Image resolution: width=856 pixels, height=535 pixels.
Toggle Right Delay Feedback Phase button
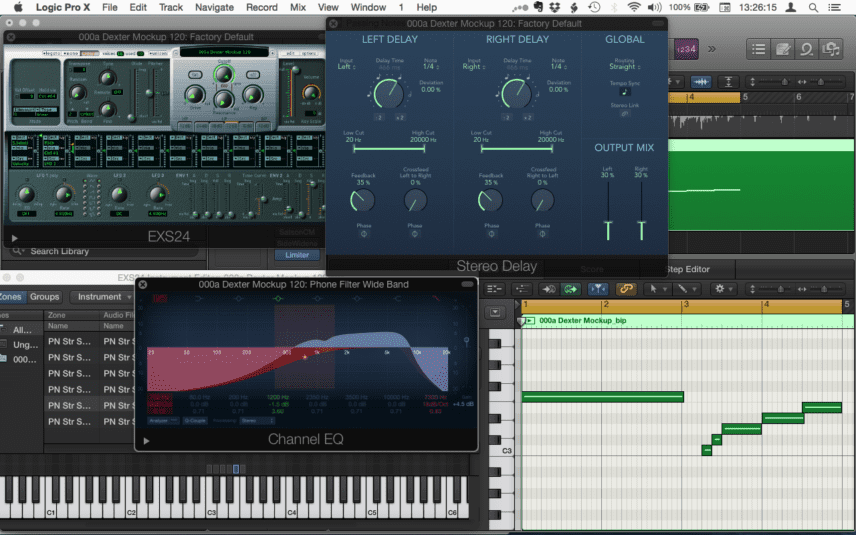coord(491,234)
